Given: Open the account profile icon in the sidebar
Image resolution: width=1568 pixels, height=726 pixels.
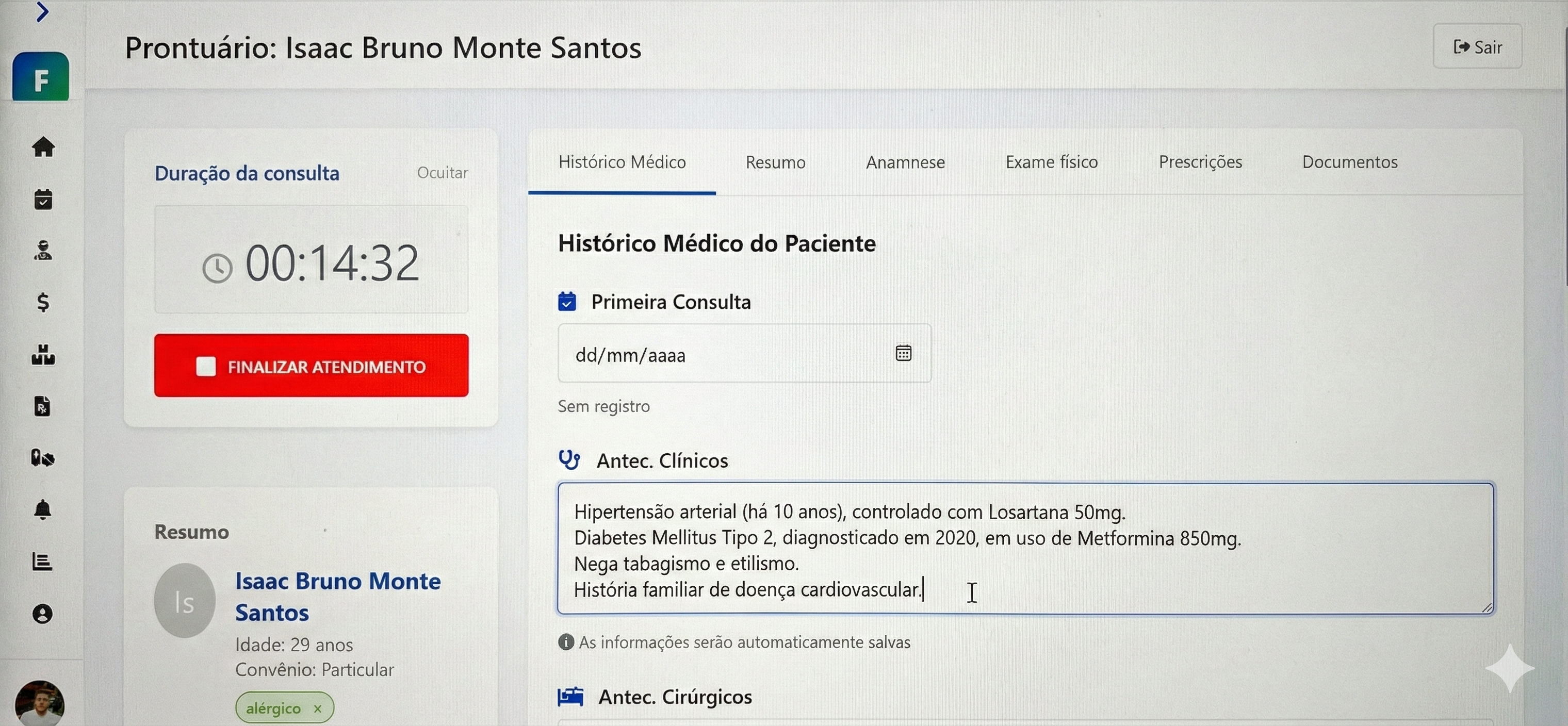Looking at the screenshot, I should pyautogui.click(x=43, y=615).
